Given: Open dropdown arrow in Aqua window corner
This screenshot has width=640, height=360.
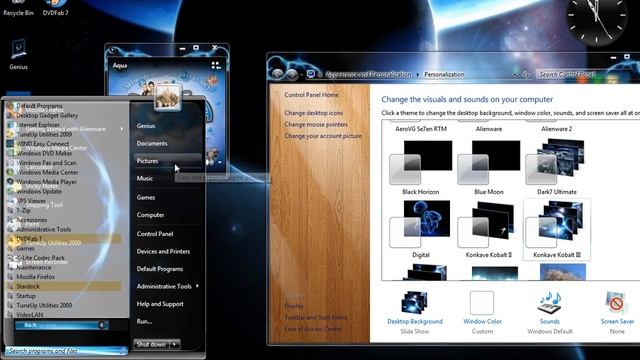Looking at the screenshot, I should (x=220, y=162).
